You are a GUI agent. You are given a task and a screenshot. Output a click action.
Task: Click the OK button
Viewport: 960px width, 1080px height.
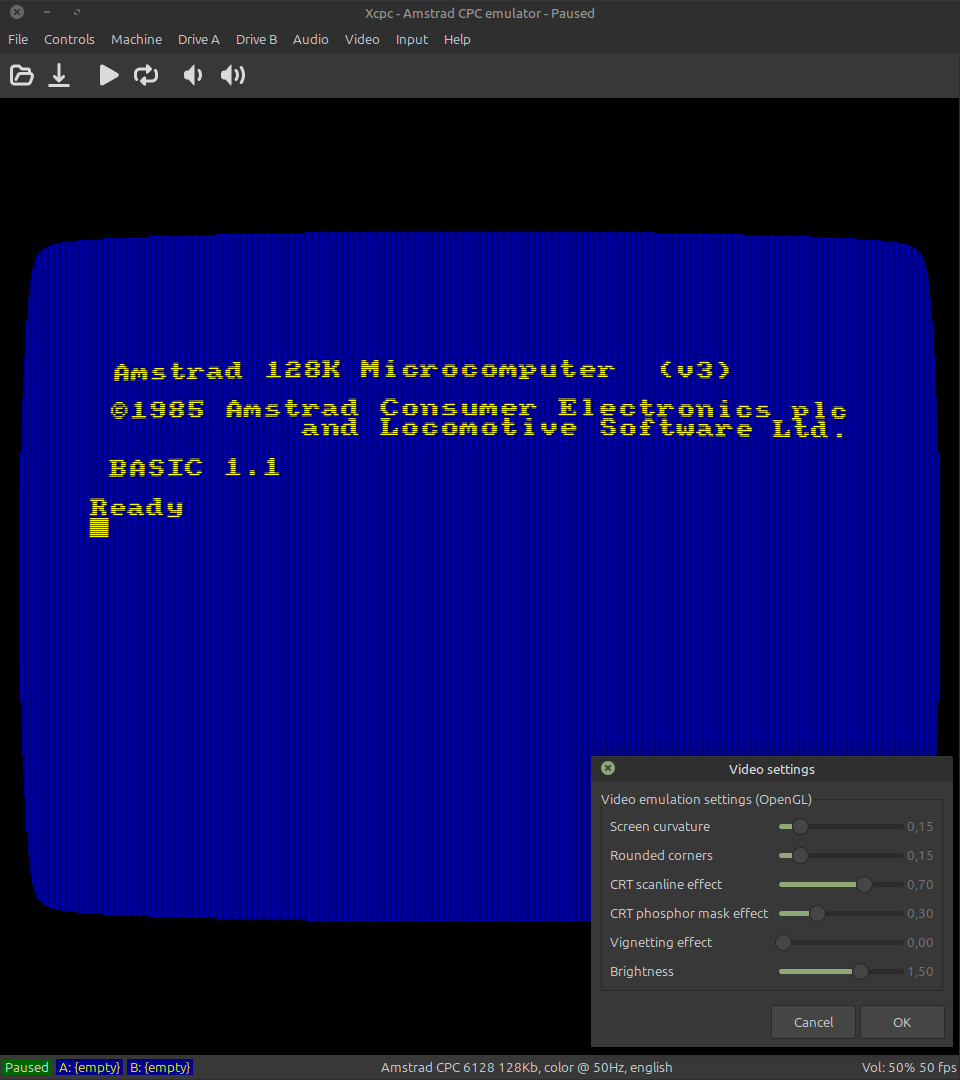[x=902, y=1022]
